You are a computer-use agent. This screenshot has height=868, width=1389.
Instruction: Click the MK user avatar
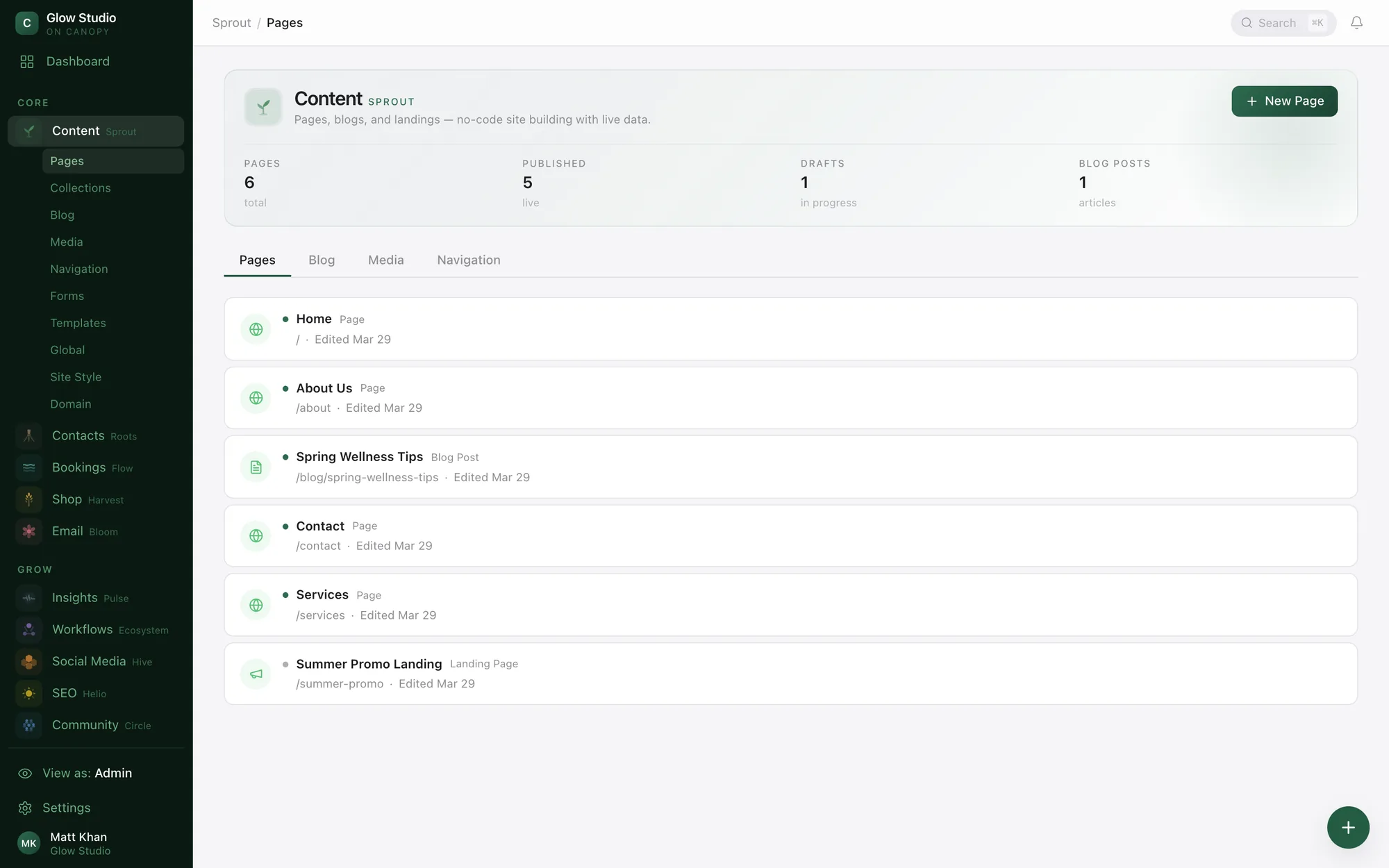pos(29,844)
